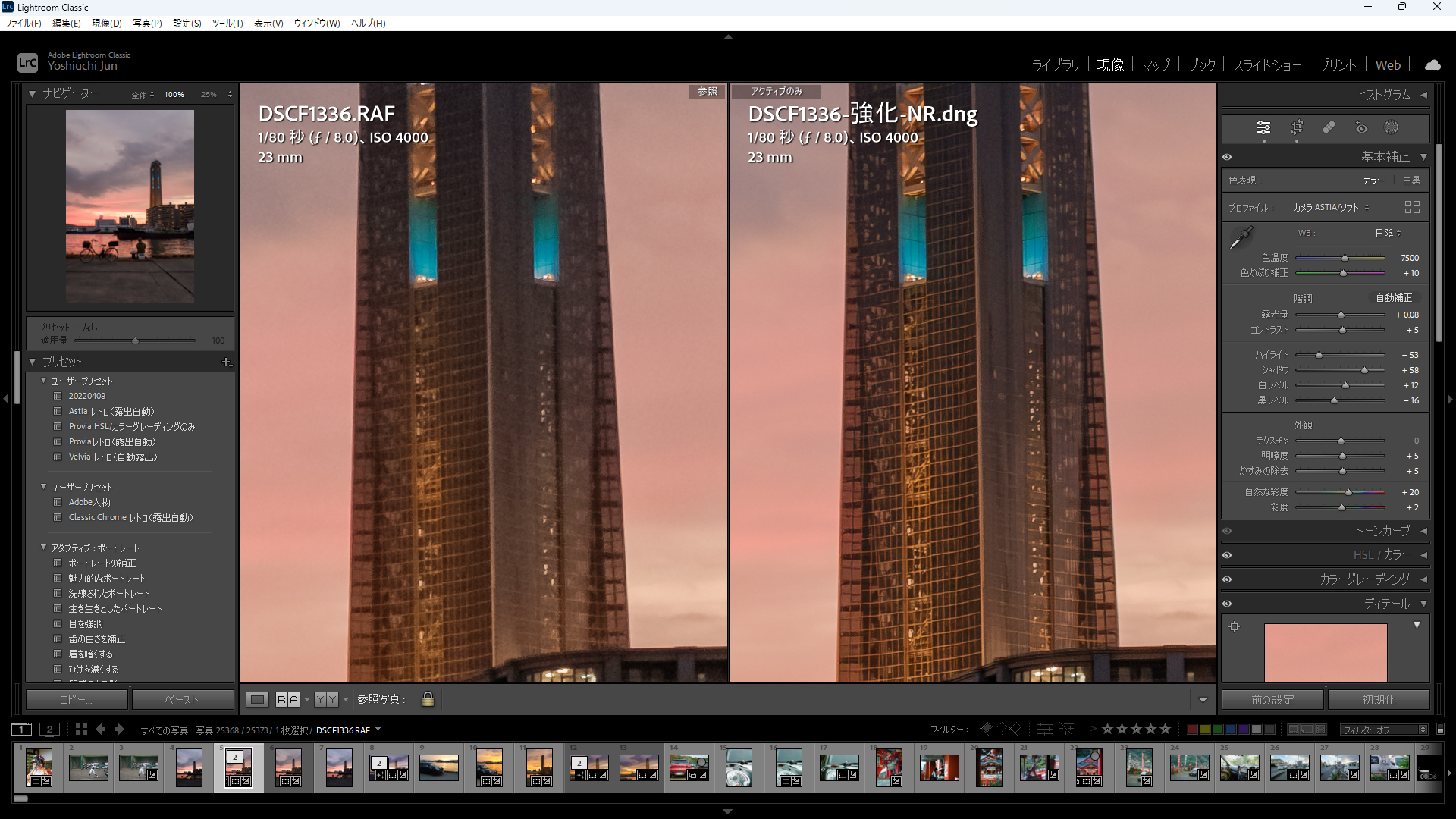1456x819 pixels.
Task: Select the DSCF1336 thumbnail in the filmstrip
Action: pyautogui.click(x=238, y=767)
